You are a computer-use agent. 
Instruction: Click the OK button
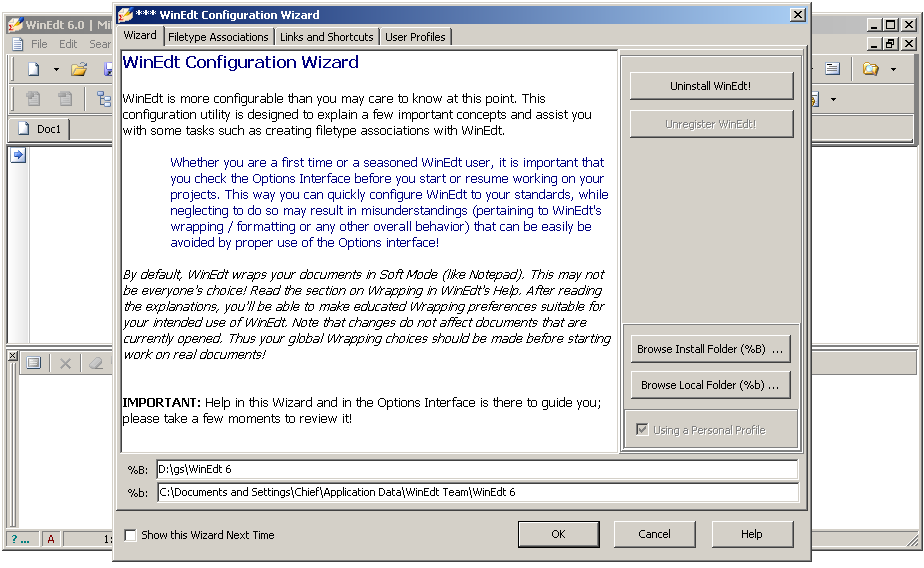tap(558, 534)
